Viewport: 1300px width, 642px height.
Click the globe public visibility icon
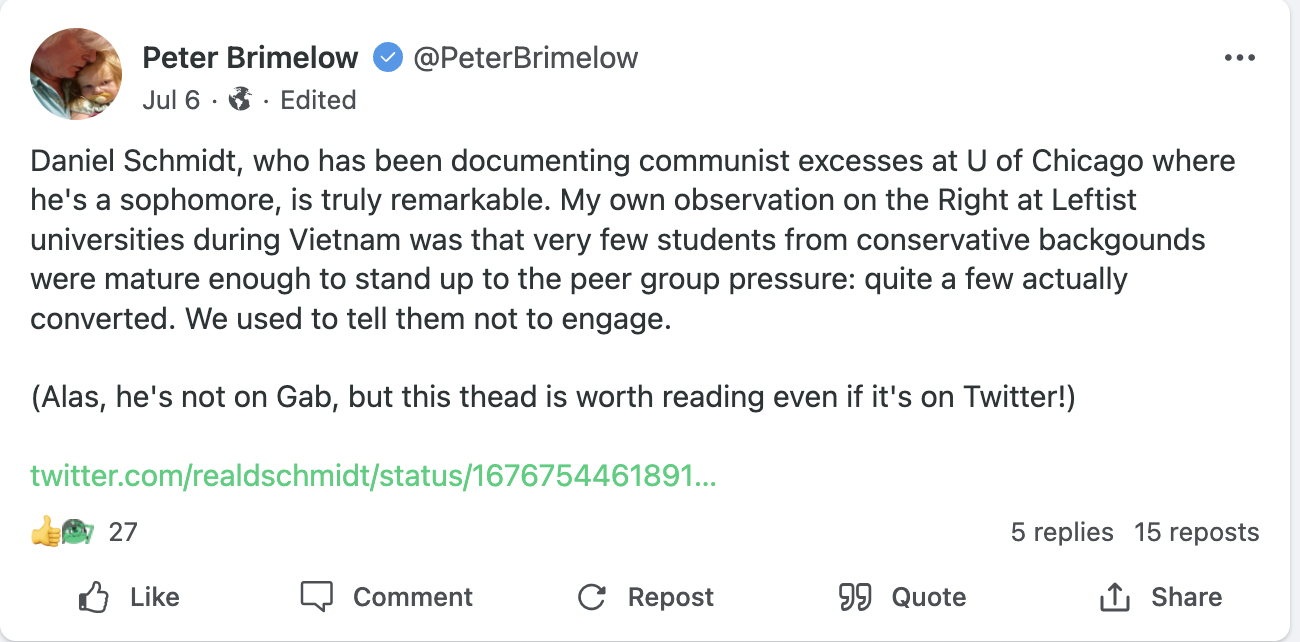point(240,100)
